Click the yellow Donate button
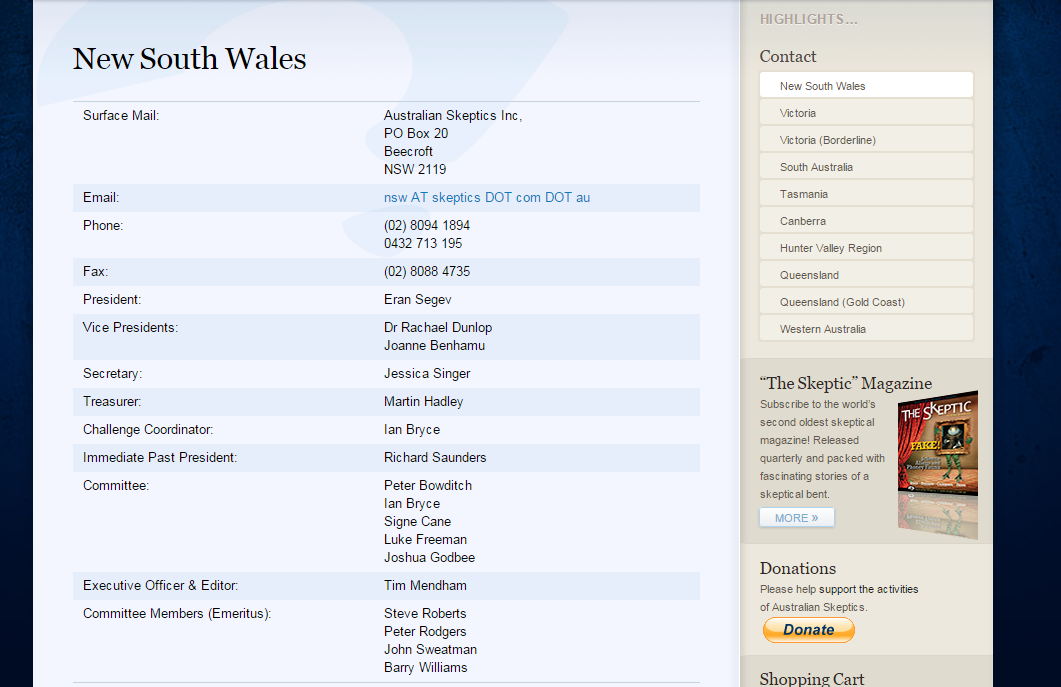This screenshot has width=1061, height=687. point(808,630)
